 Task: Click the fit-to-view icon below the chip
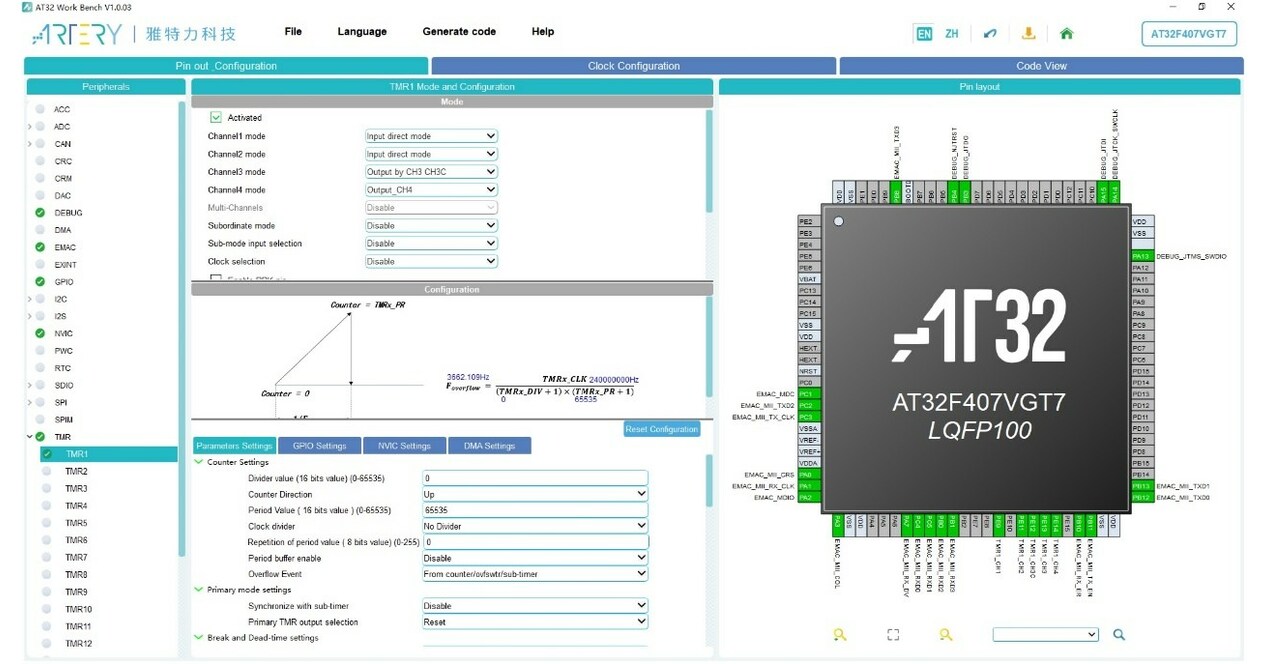click(x=893, y=634)
